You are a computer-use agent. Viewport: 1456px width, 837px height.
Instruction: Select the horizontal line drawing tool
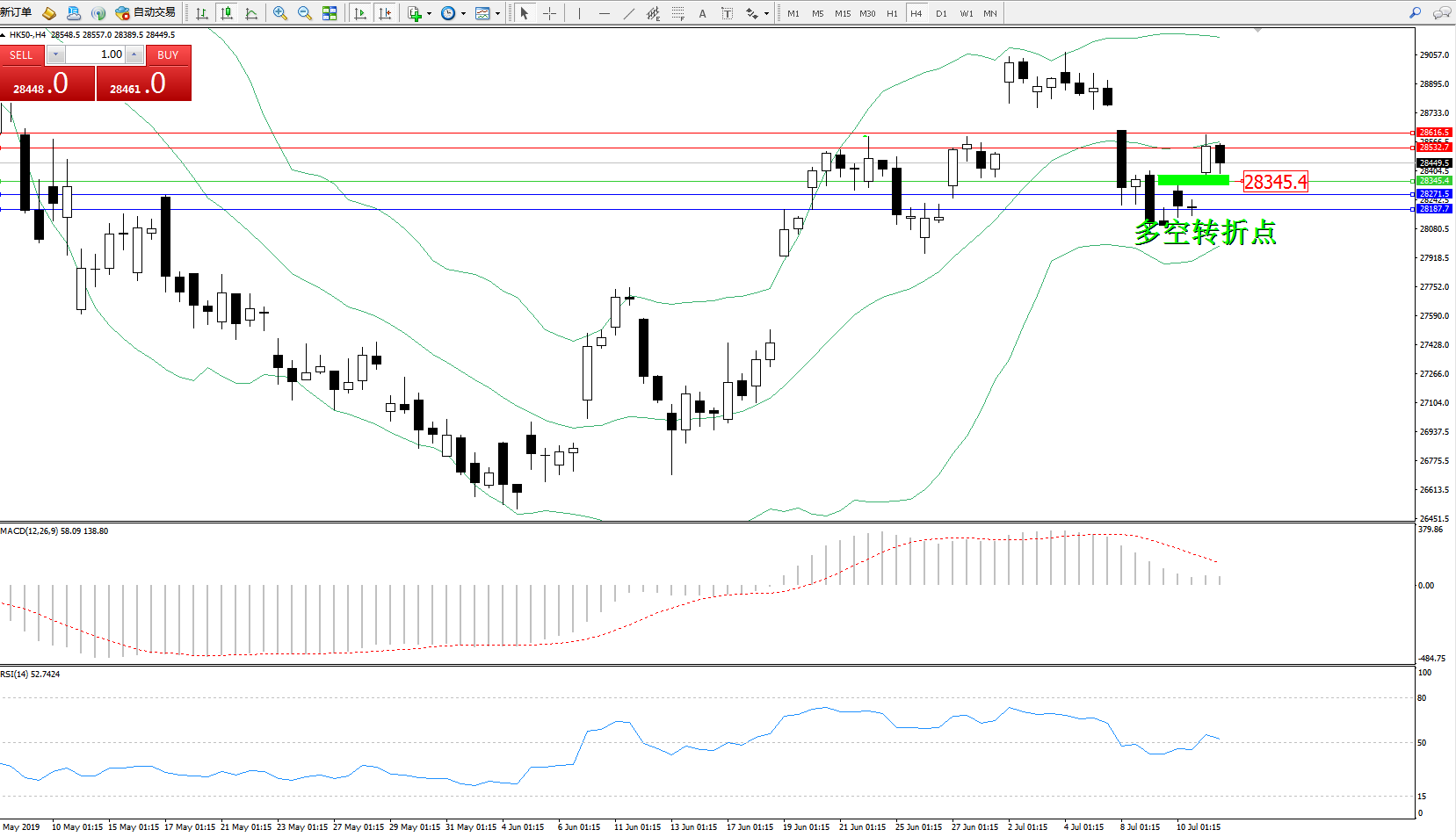605,13
